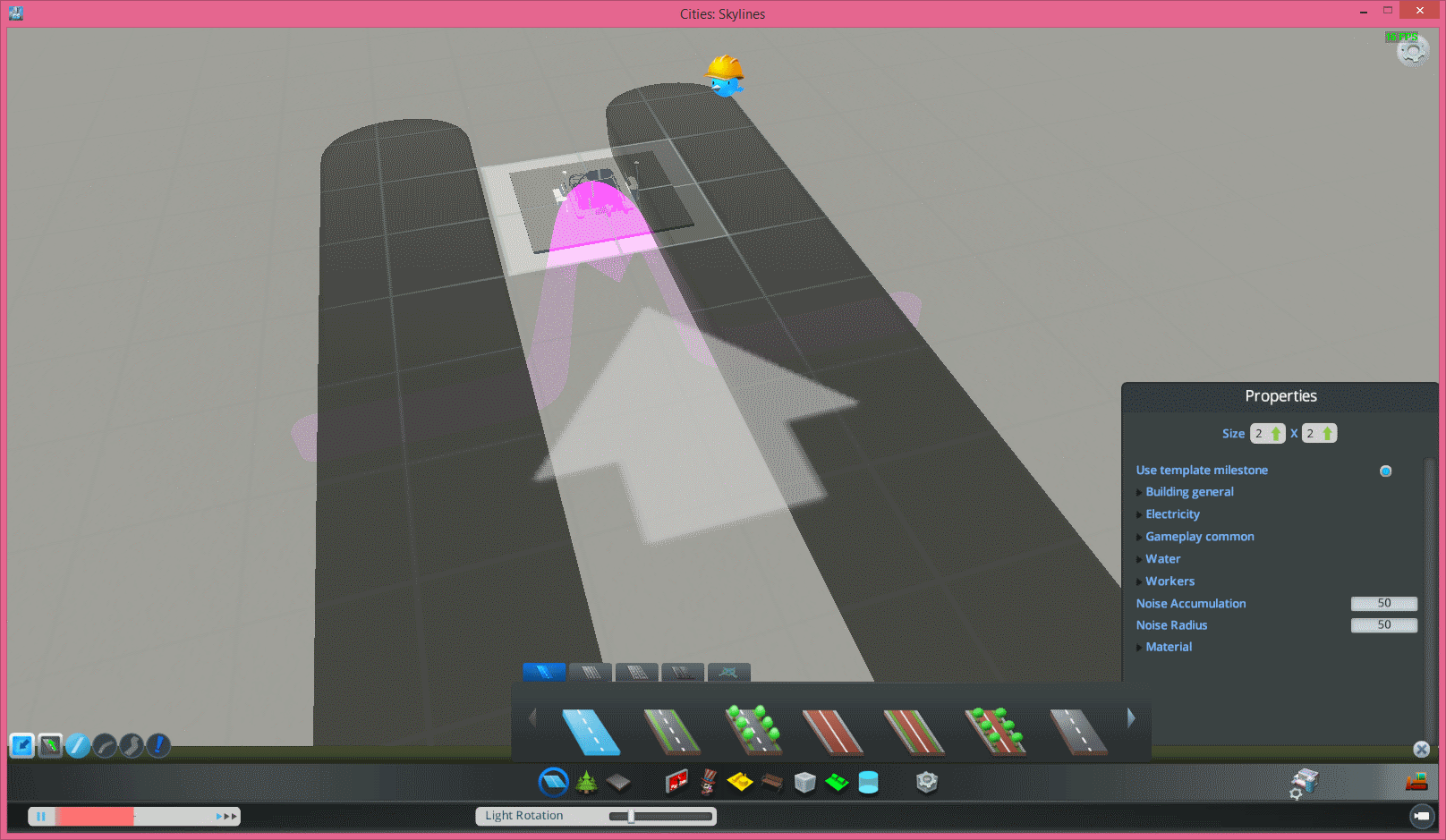Click the park bench props icon
This screenshot has height=840, width=1446.
[x=772, y=784]
